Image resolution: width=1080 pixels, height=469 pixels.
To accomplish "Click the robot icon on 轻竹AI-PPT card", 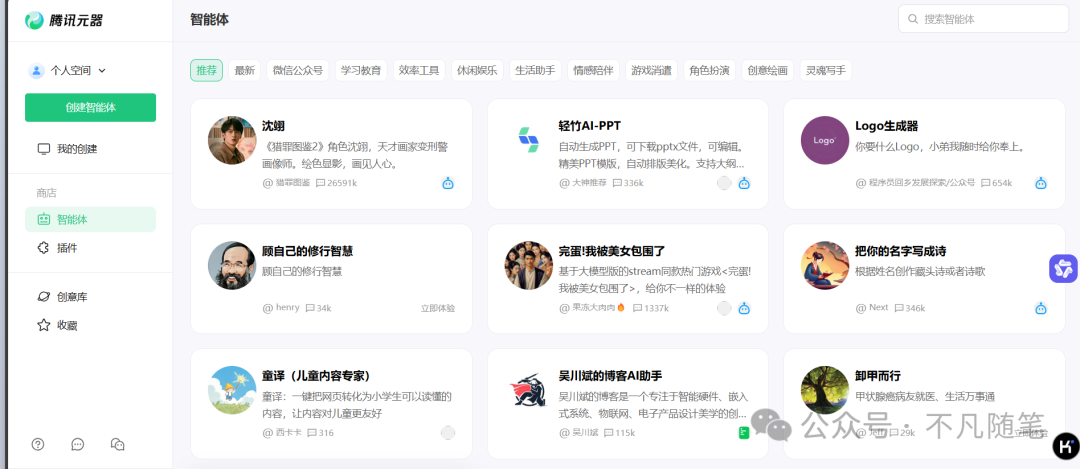I will [x=744, y=183].
